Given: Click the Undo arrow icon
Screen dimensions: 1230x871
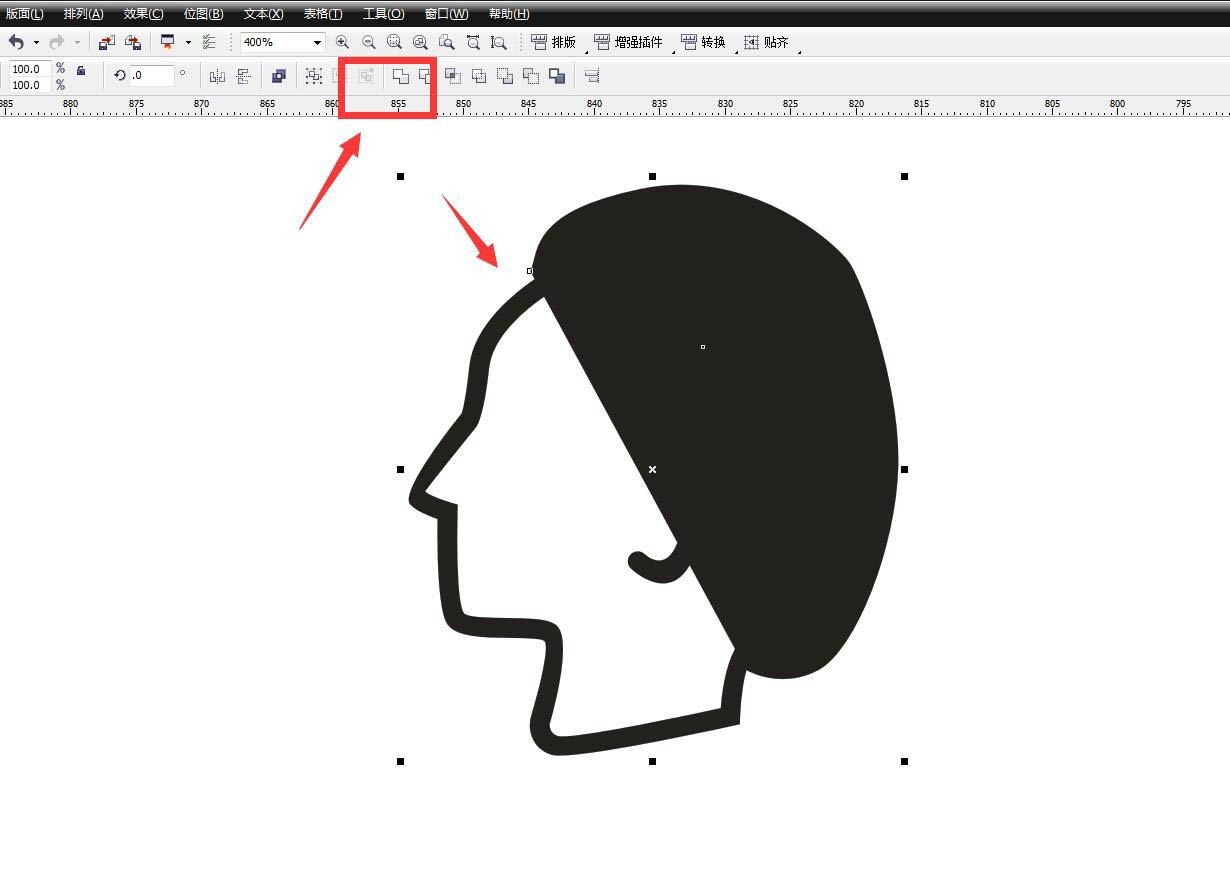Looking at the screenshot, I should tap(16, 42).
